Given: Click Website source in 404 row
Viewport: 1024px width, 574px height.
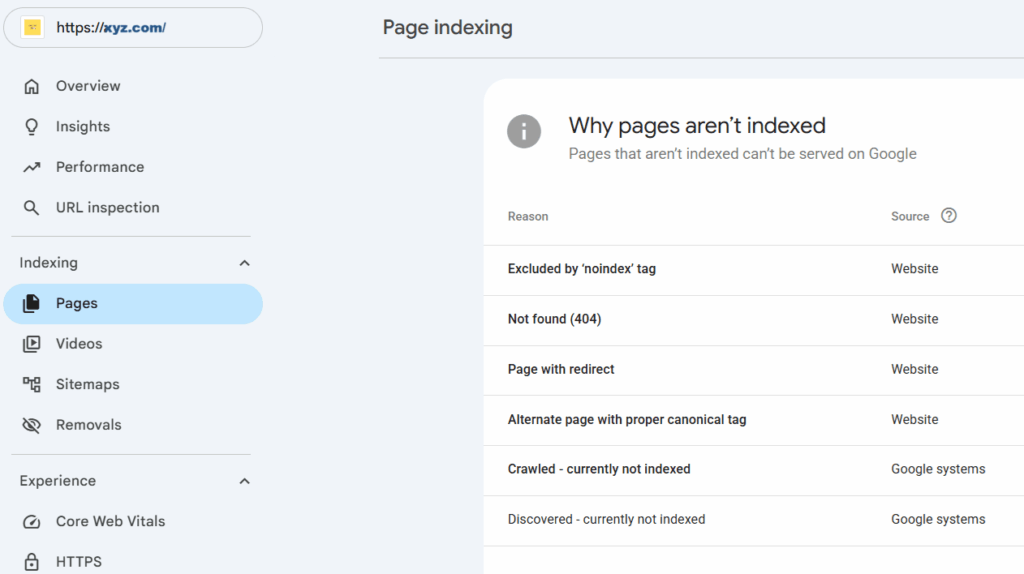Looking at the screenshot, I should point(914,319).
